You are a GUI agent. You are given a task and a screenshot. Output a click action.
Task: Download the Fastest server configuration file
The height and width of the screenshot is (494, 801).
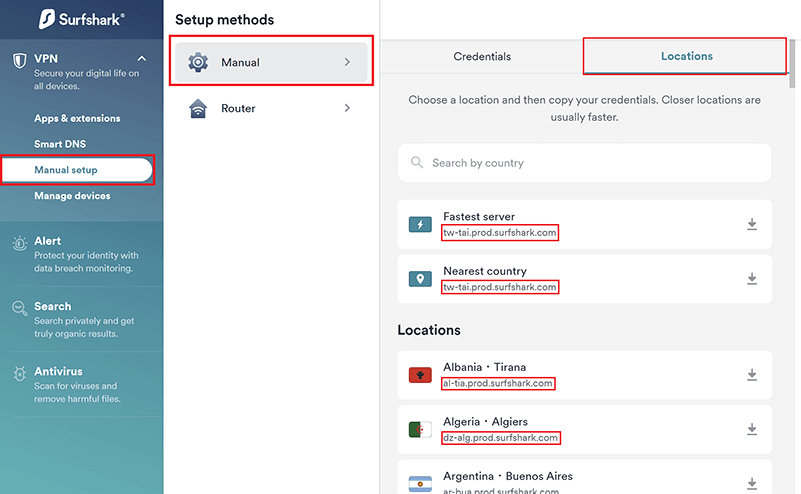click(751, 224)
